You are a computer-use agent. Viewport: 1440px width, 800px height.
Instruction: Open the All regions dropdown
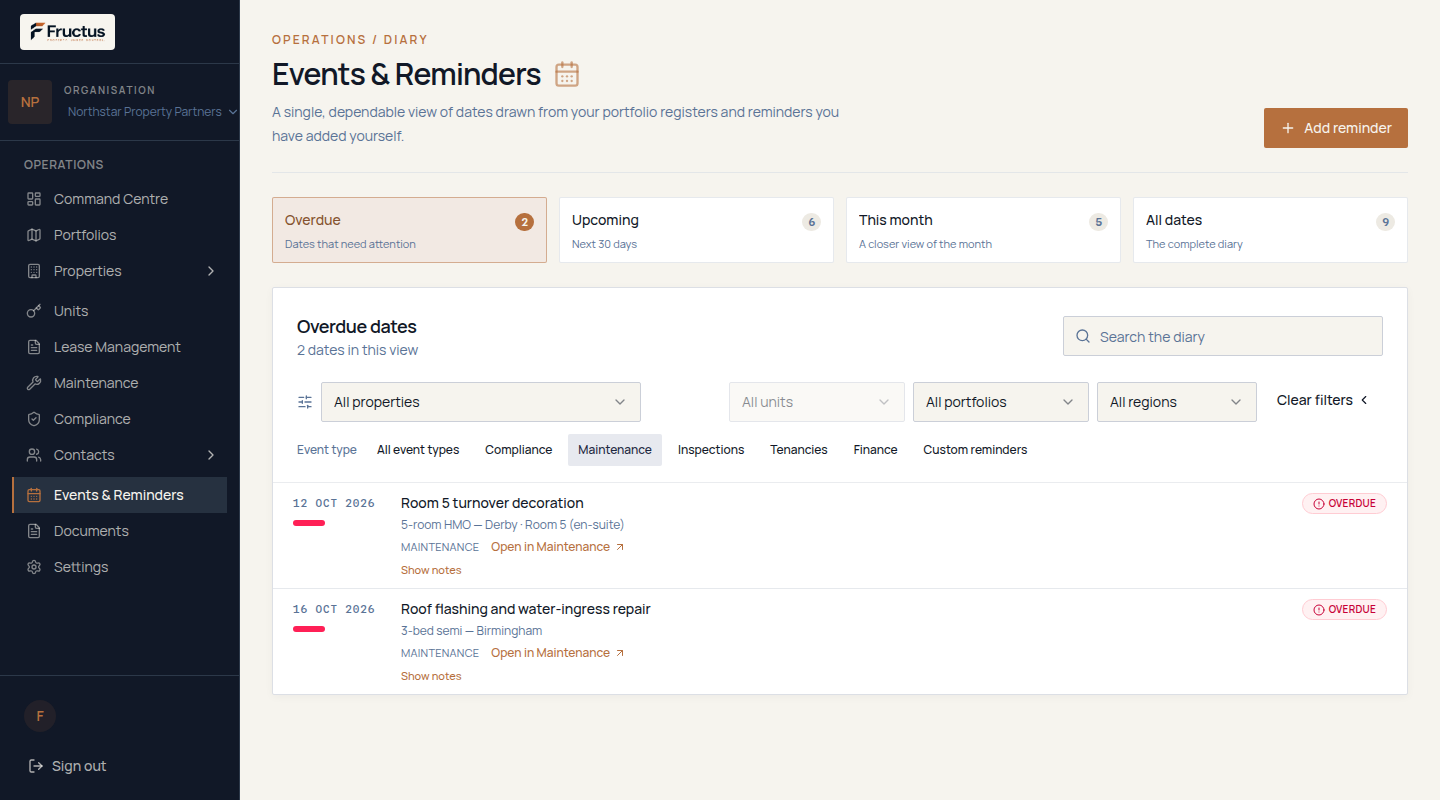1177,402
